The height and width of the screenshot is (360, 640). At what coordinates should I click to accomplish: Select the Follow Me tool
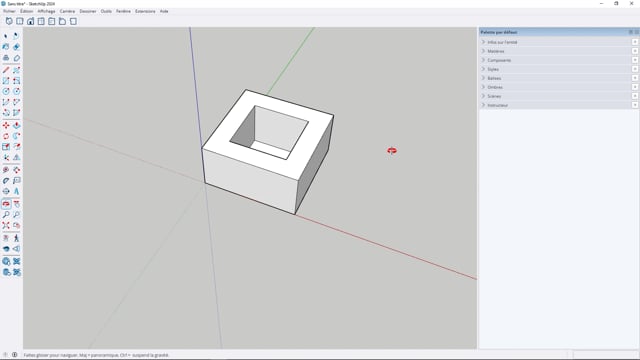[16, 136]
